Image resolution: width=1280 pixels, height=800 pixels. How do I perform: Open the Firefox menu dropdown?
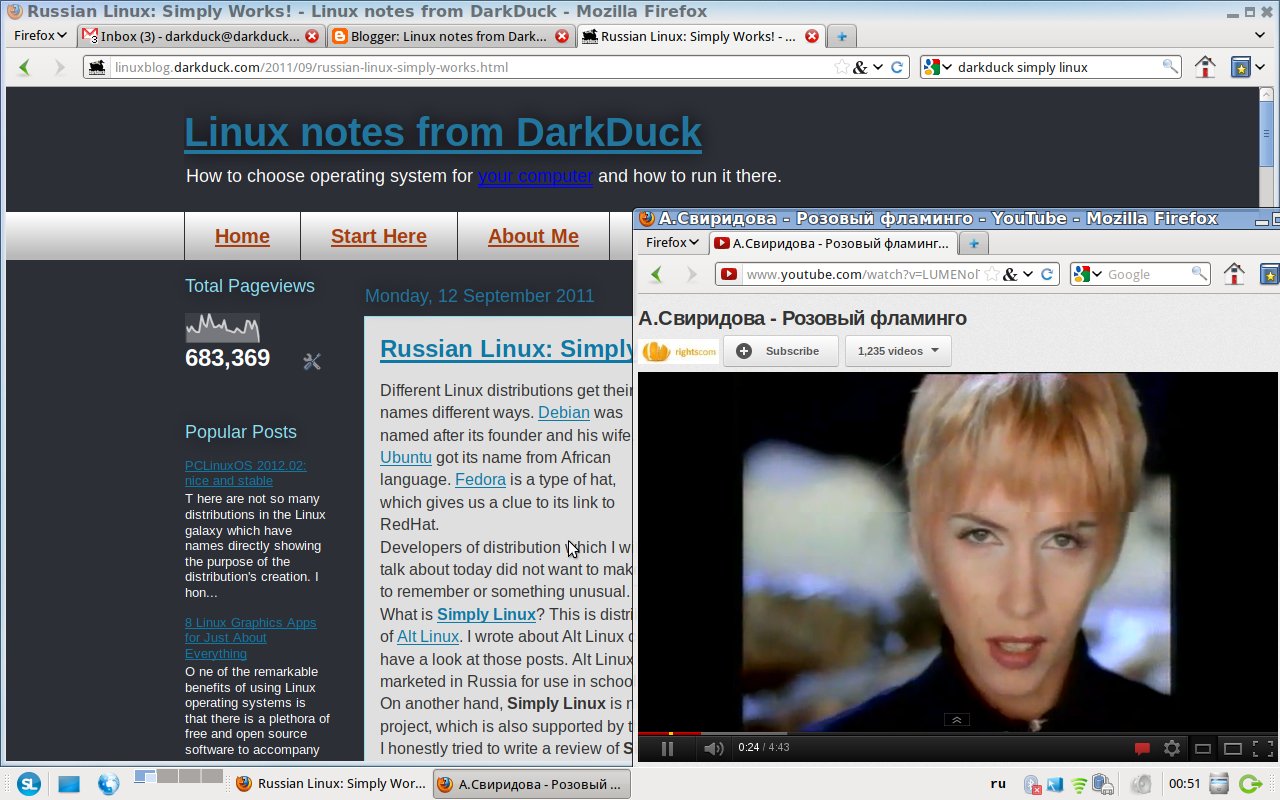pos(38,35)
